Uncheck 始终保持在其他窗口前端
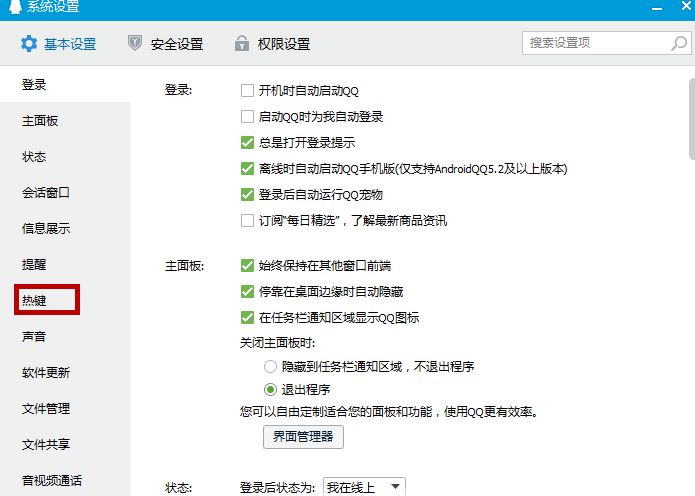The width and height of the screenshot is (695, 496). (x=247, y=266)
